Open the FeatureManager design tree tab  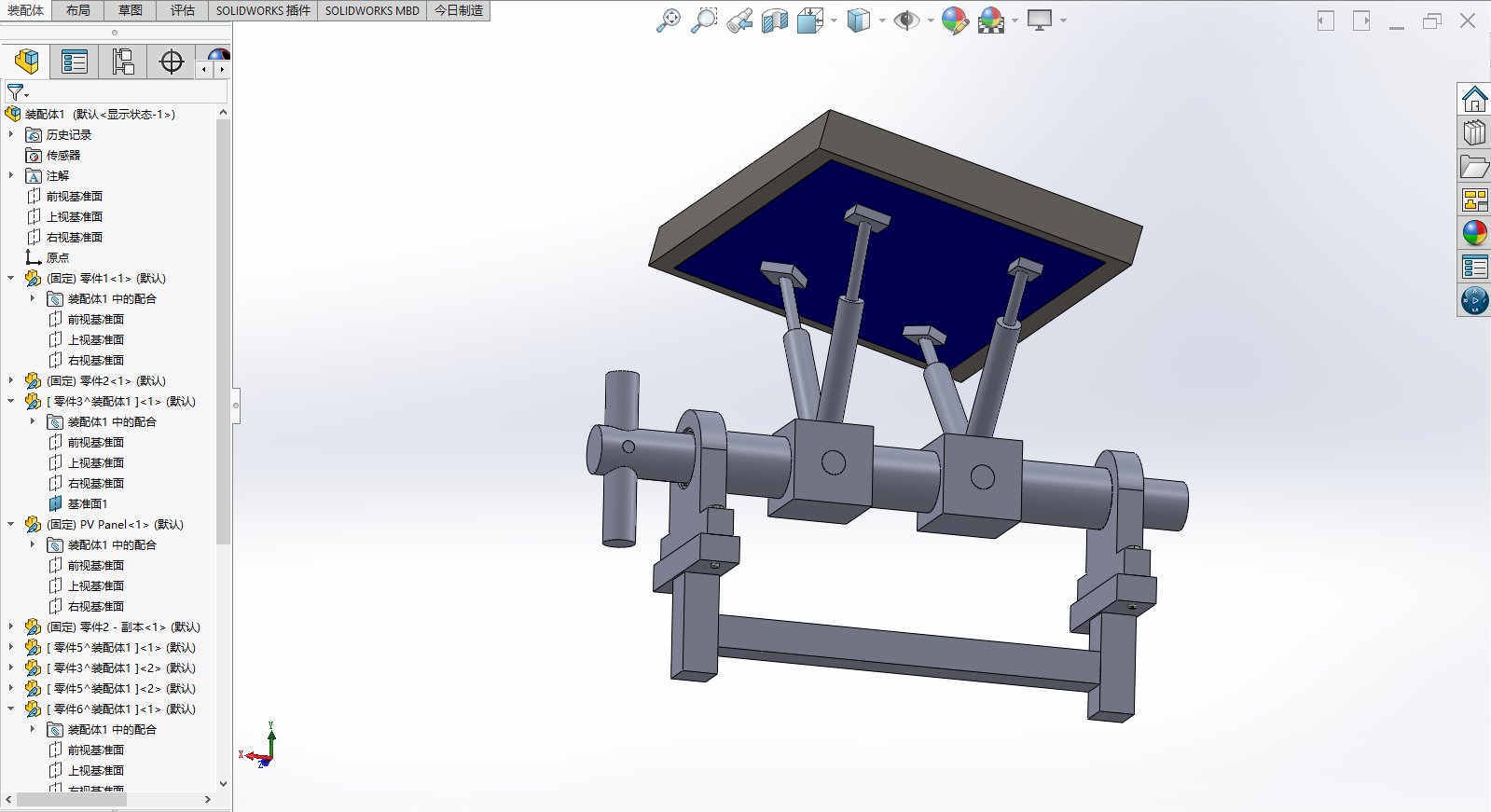27,62
